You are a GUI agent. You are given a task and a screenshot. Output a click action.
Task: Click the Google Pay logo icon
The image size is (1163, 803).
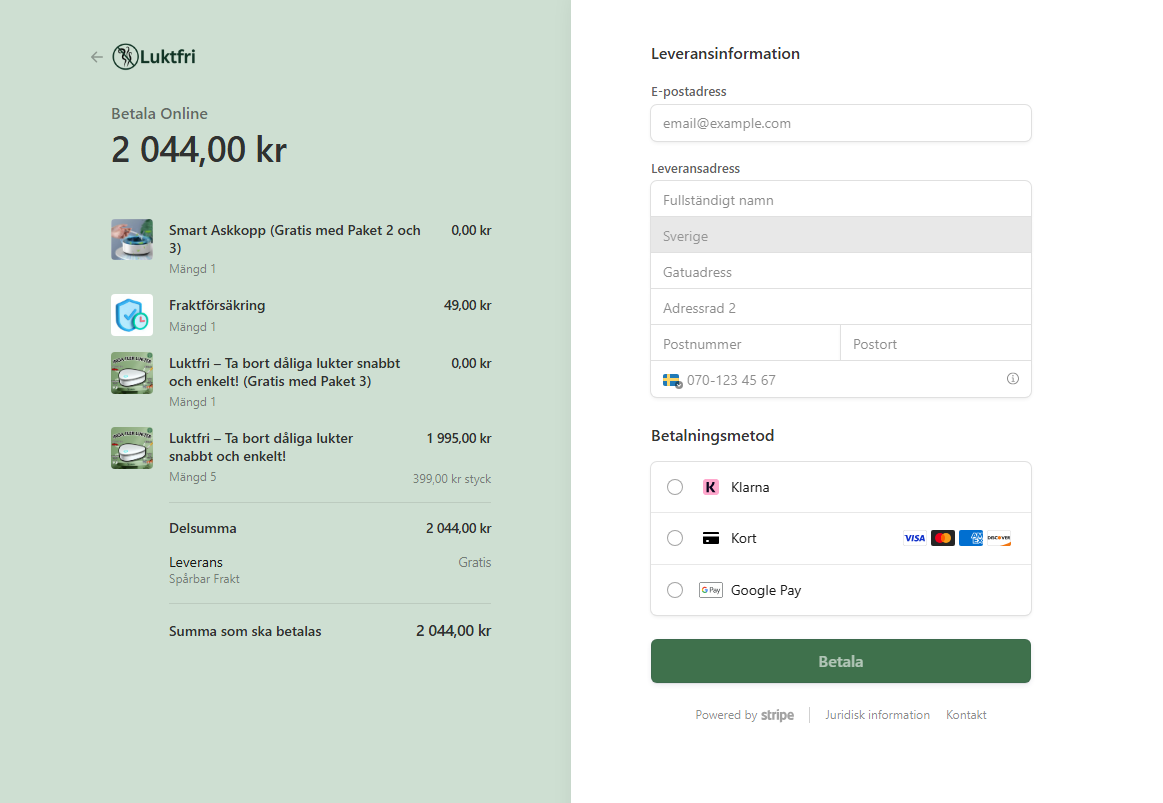(711, 590)
